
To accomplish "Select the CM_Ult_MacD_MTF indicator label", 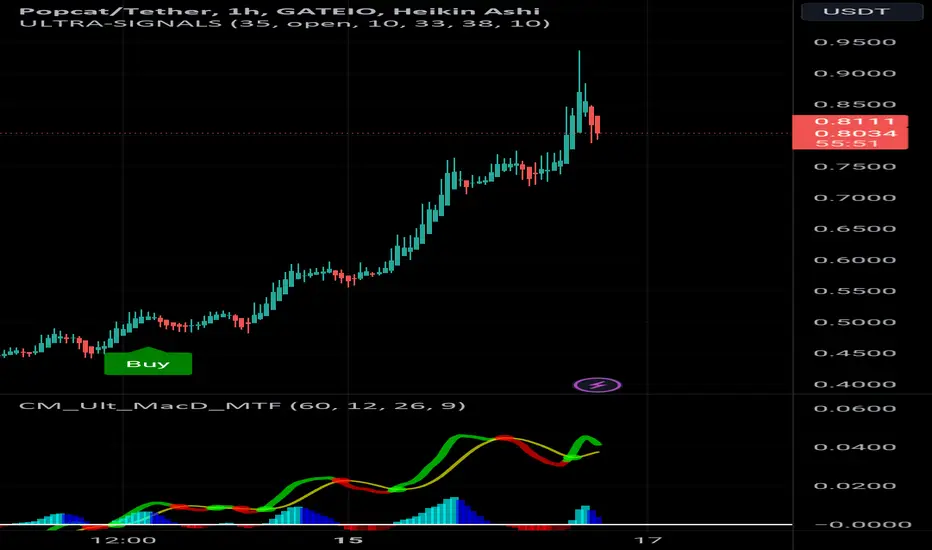I will 242,406.
